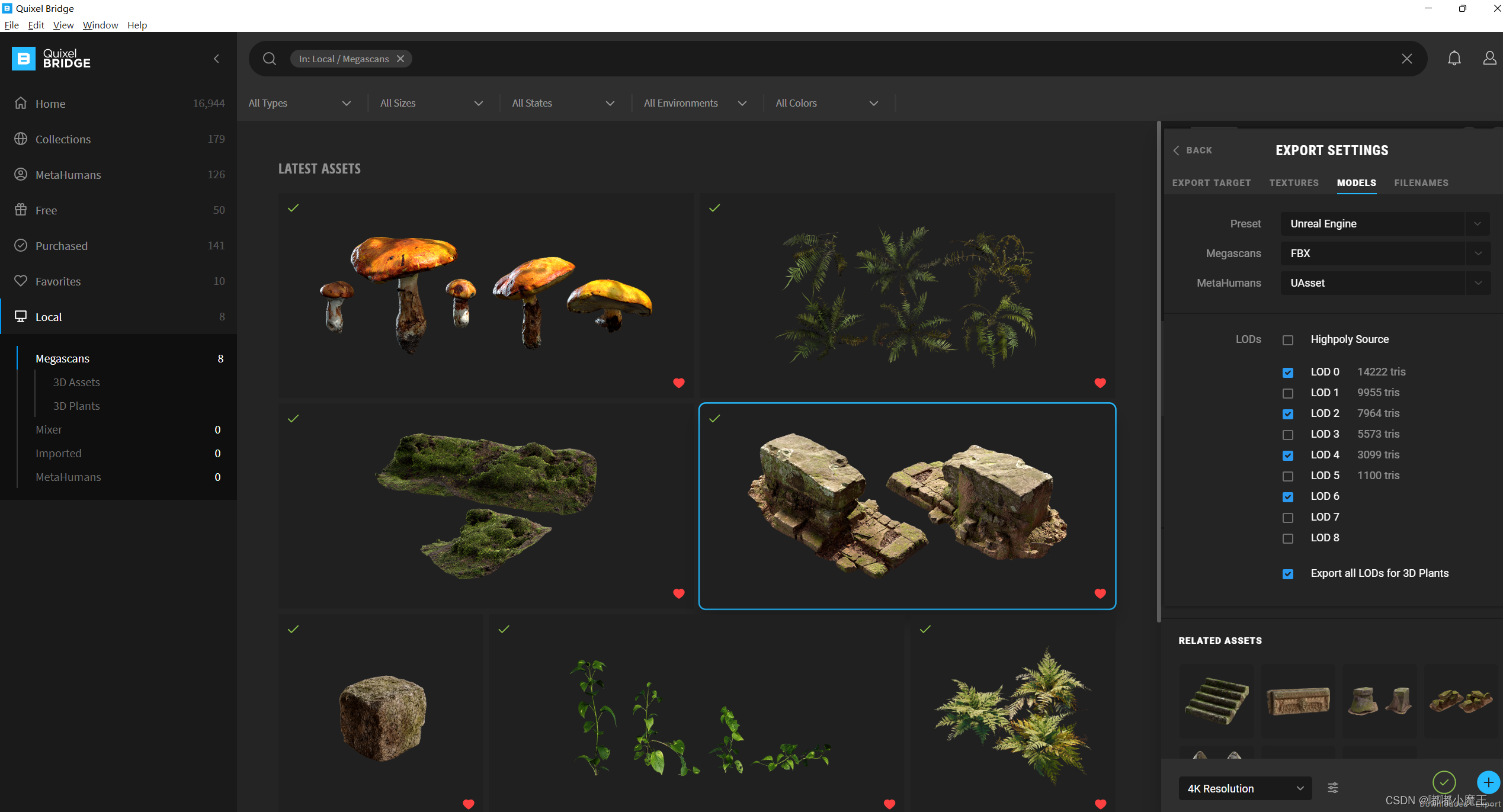The image size is (1503, 812).
Task: Click the heart on the mushroom asset
Action: 679,383
